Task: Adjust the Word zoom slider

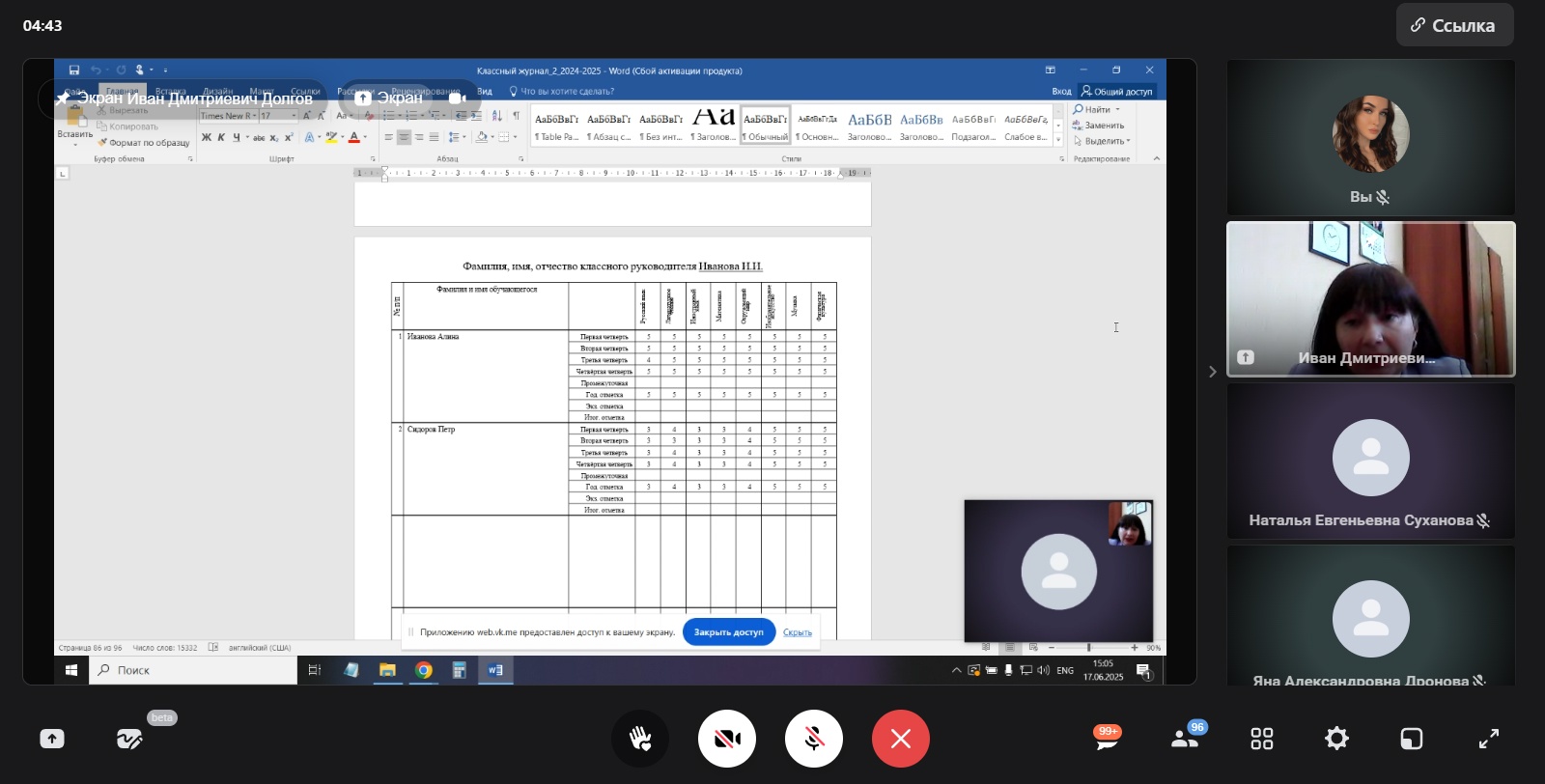Action: [x=1089, y=648]
